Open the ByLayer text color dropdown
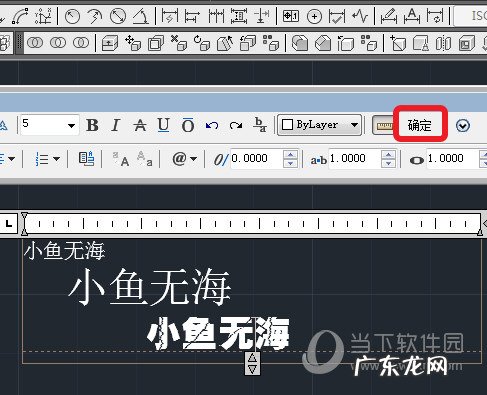 tap(320, 125)
